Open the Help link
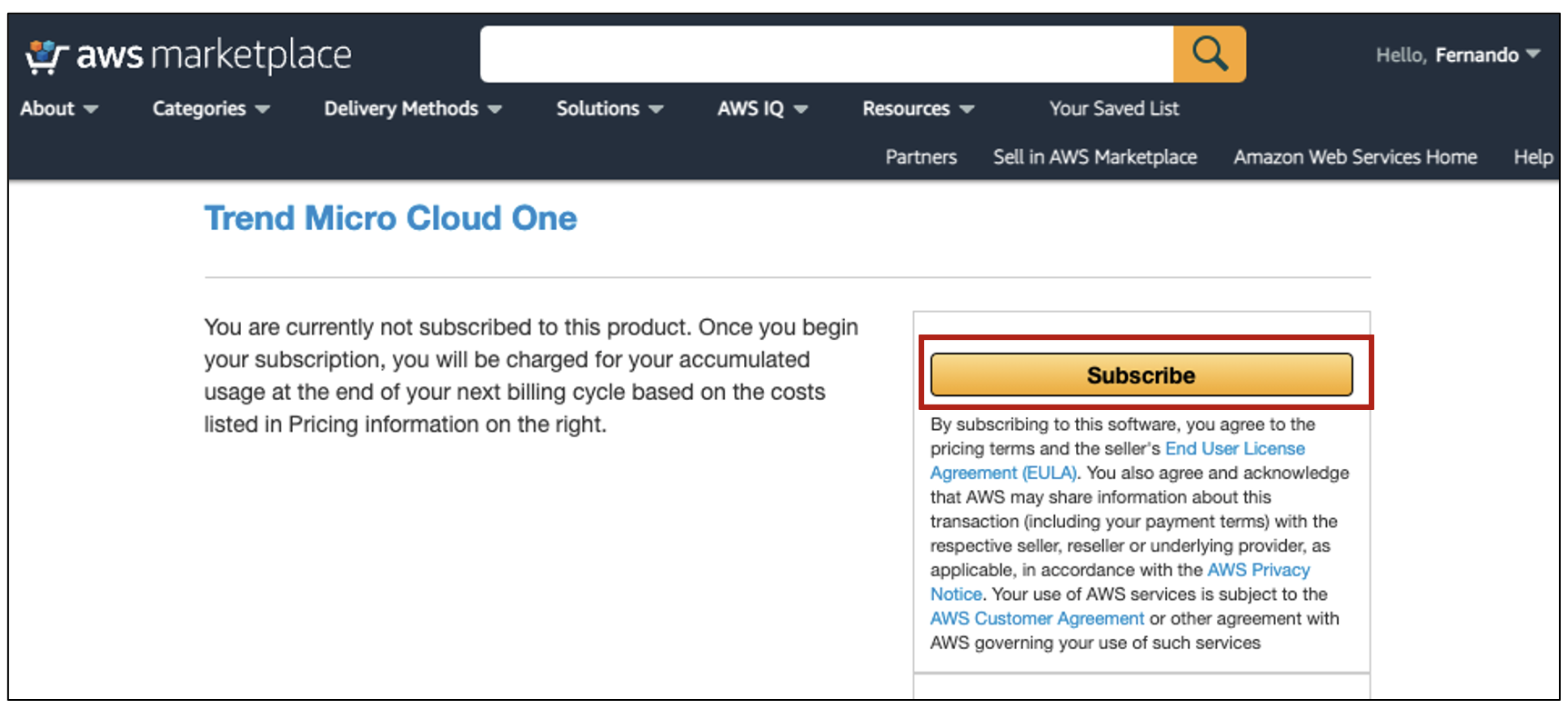 [x=1533, y=157]
